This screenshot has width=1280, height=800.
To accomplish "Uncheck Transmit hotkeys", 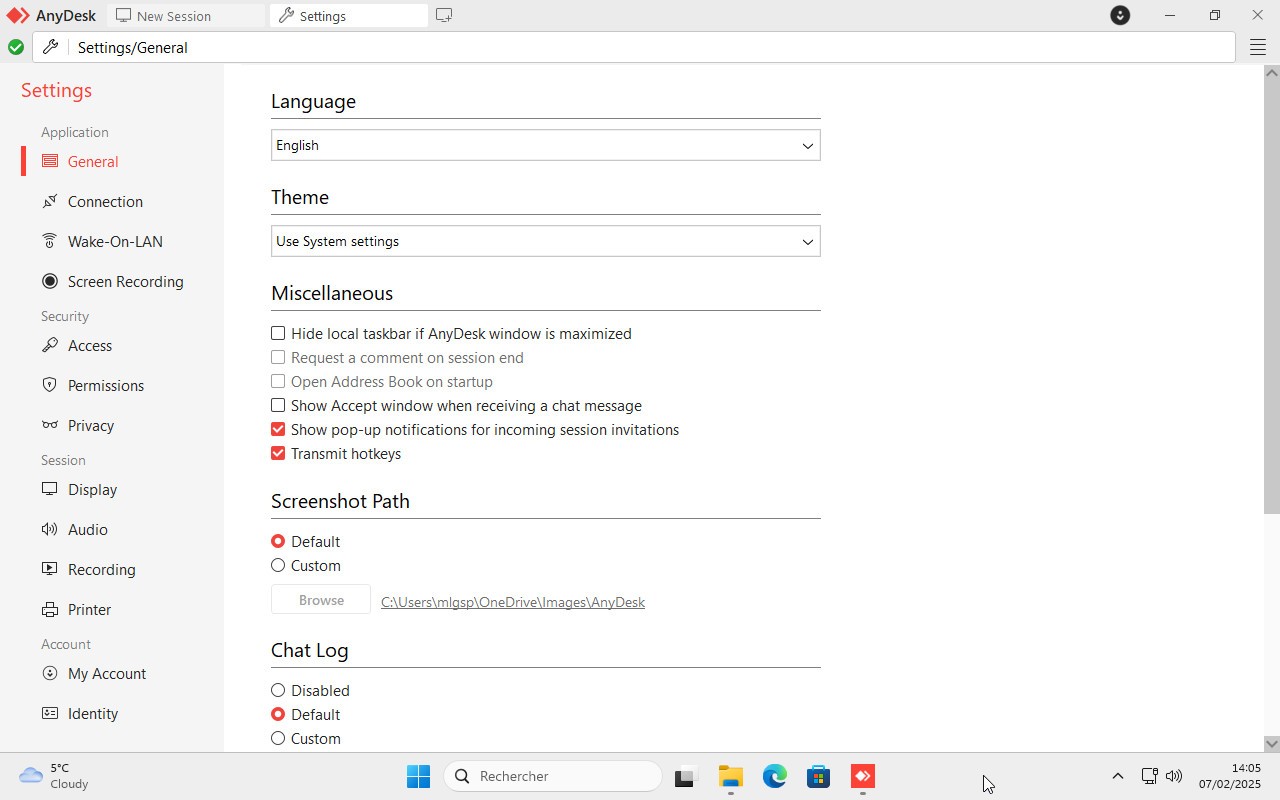I will 278,453.
